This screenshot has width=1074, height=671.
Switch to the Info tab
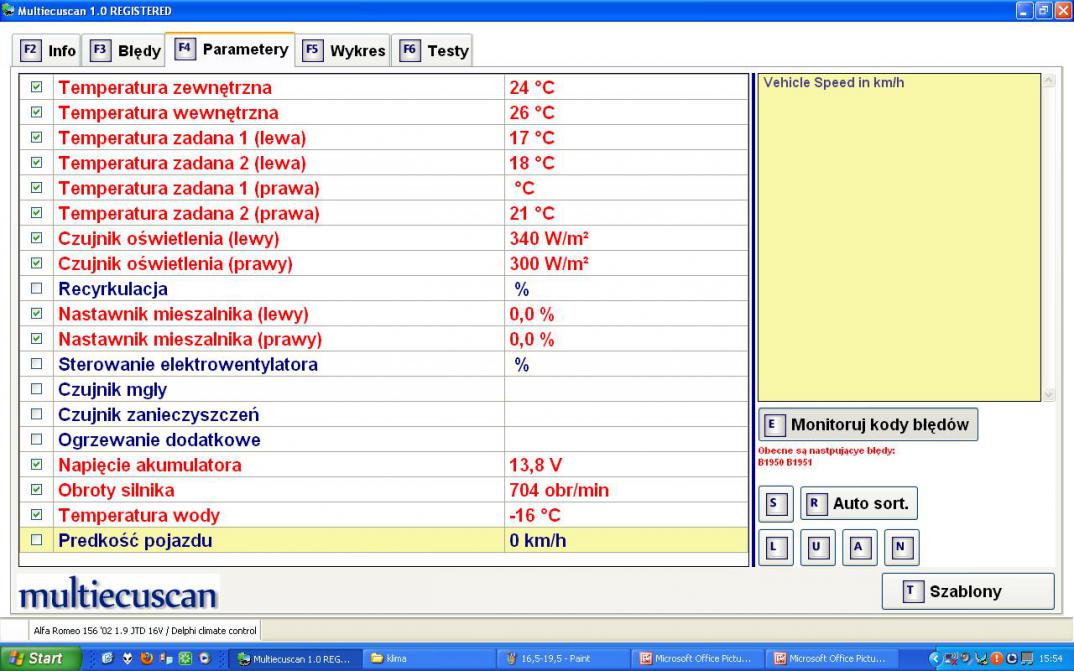[x=49, y=50]
